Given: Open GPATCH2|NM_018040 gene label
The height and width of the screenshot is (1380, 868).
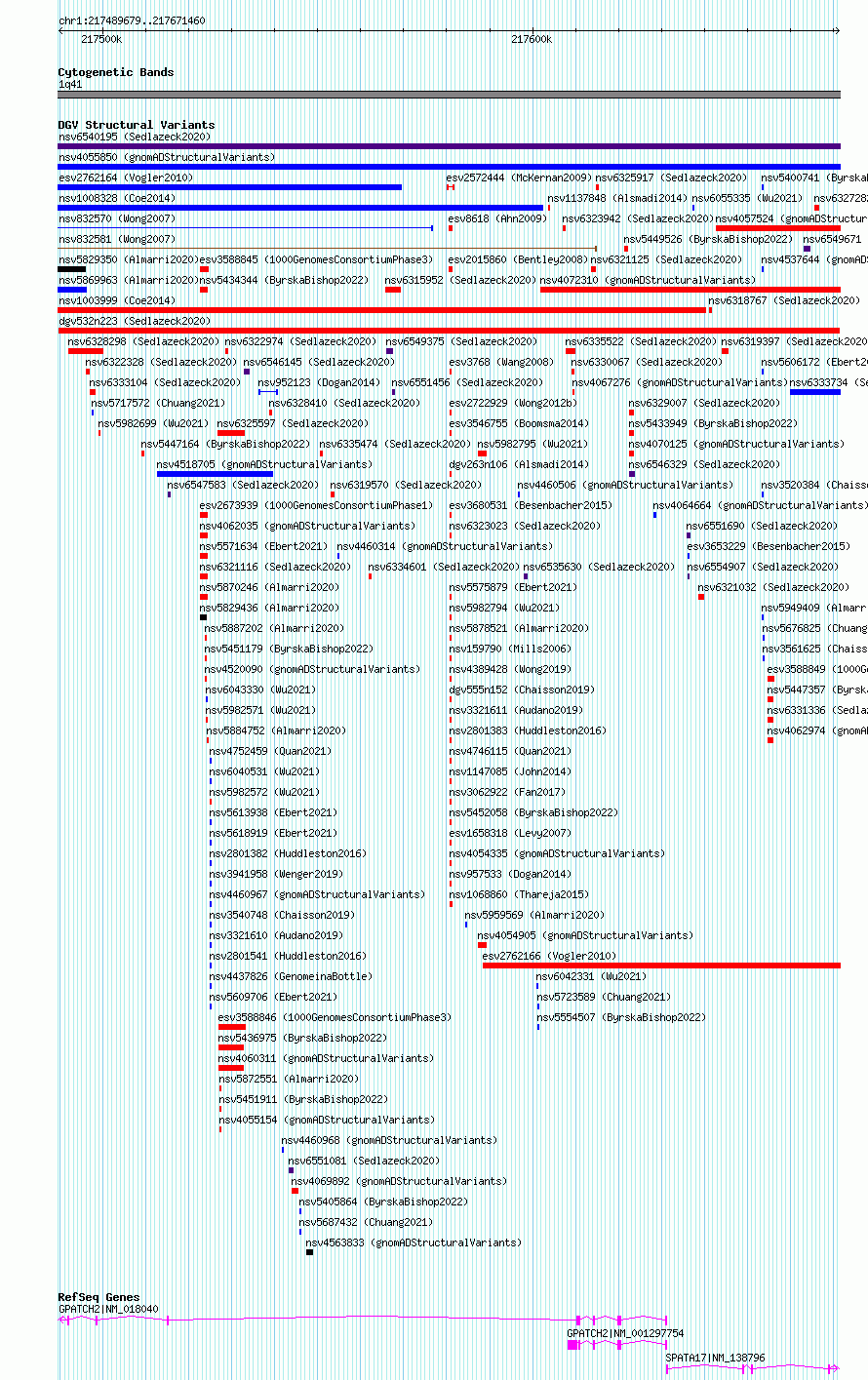Looking at the screenshot, I should pos(108,1309).
